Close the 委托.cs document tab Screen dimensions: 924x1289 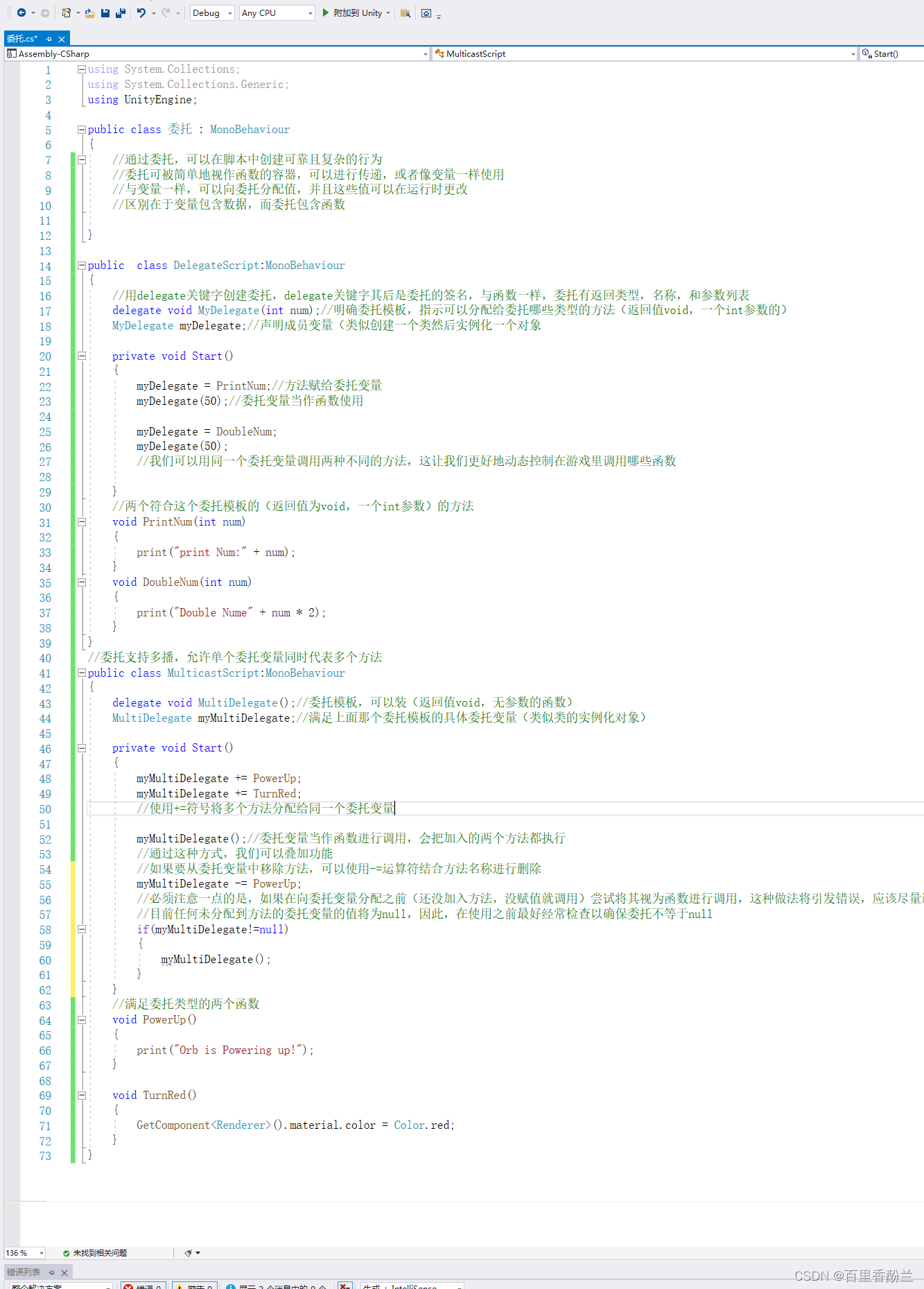62,39
